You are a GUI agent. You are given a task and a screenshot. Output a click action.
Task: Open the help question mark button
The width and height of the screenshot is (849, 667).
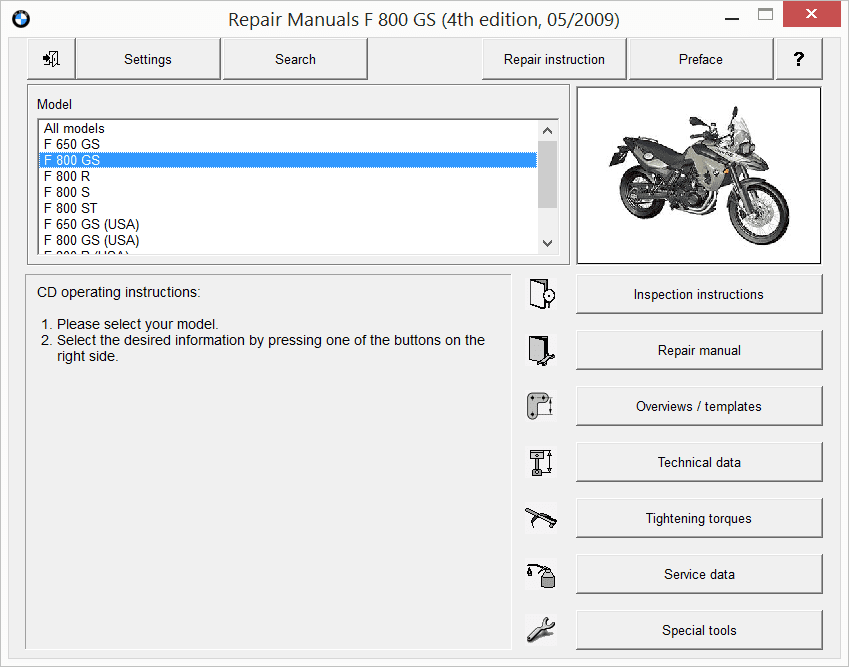tap(798, 60)
